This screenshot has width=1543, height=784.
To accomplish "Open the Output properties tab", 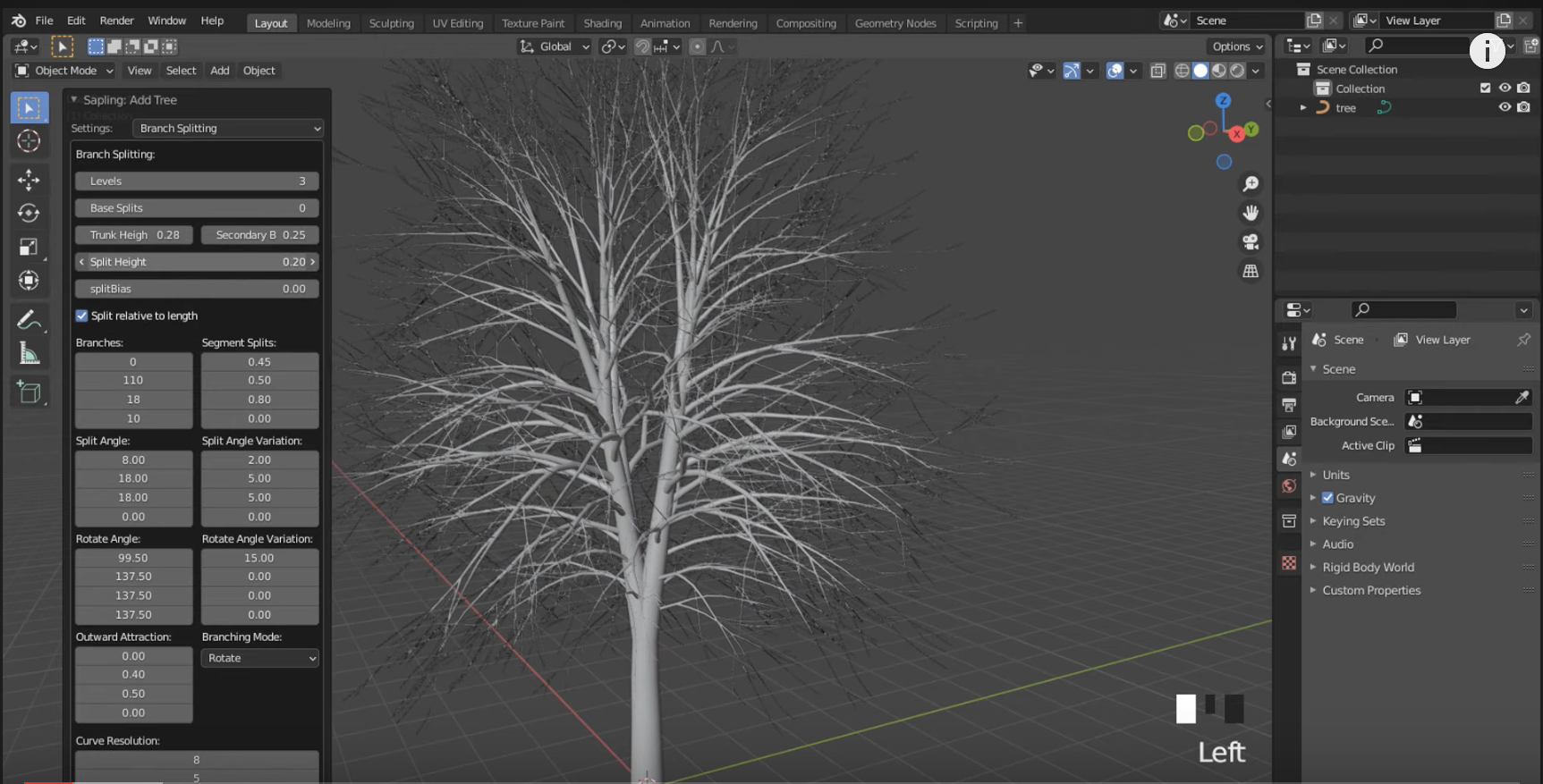I will [x=1289, y=405].
